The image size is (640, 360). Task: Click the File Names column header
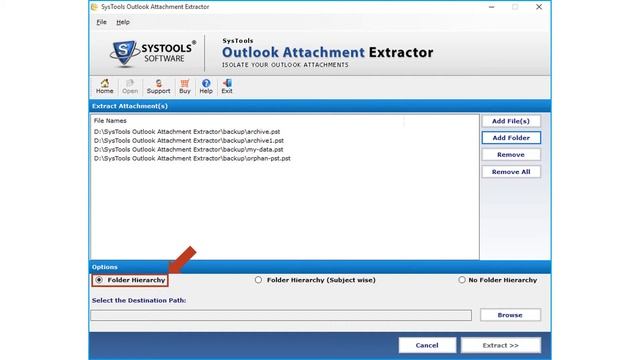pos(110,121)
